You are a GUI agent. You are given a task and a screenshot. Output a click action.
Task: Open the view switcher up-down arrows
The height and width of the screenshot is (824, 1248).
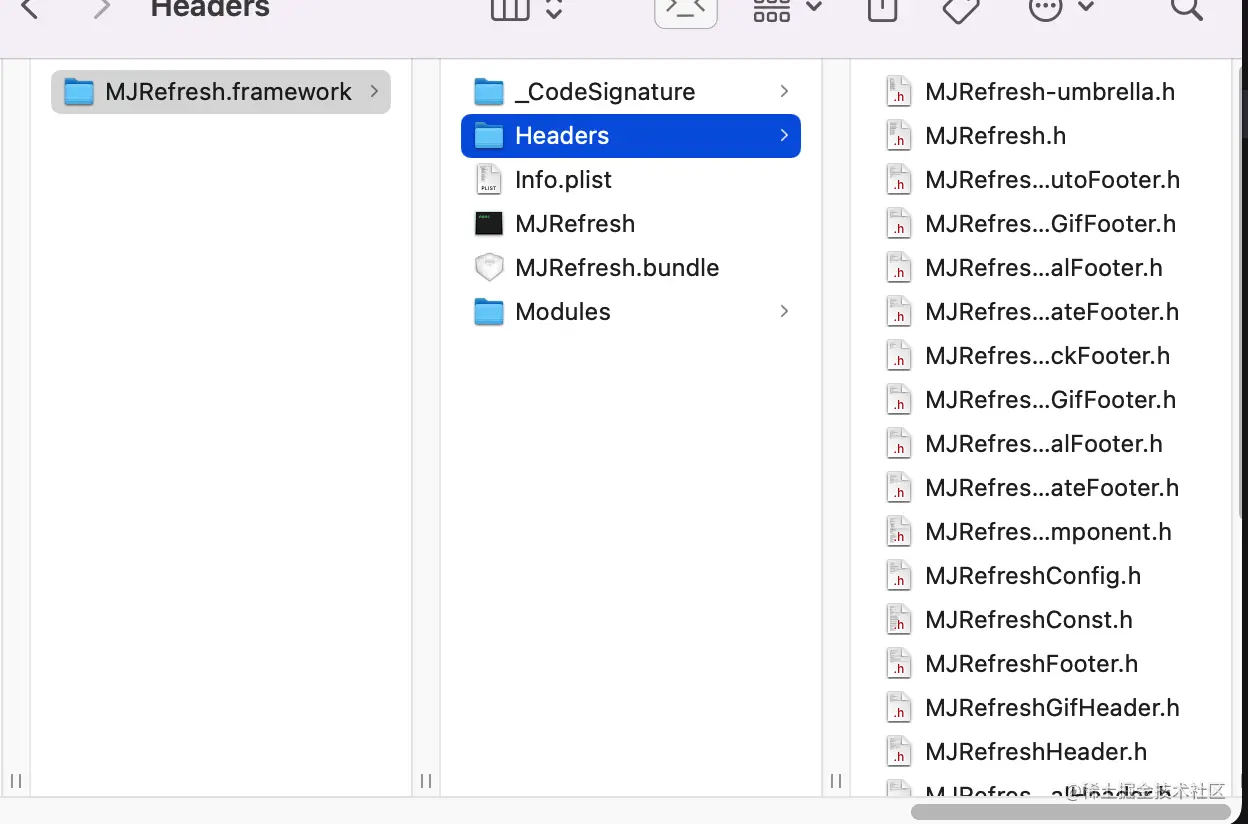click(554, 9)
